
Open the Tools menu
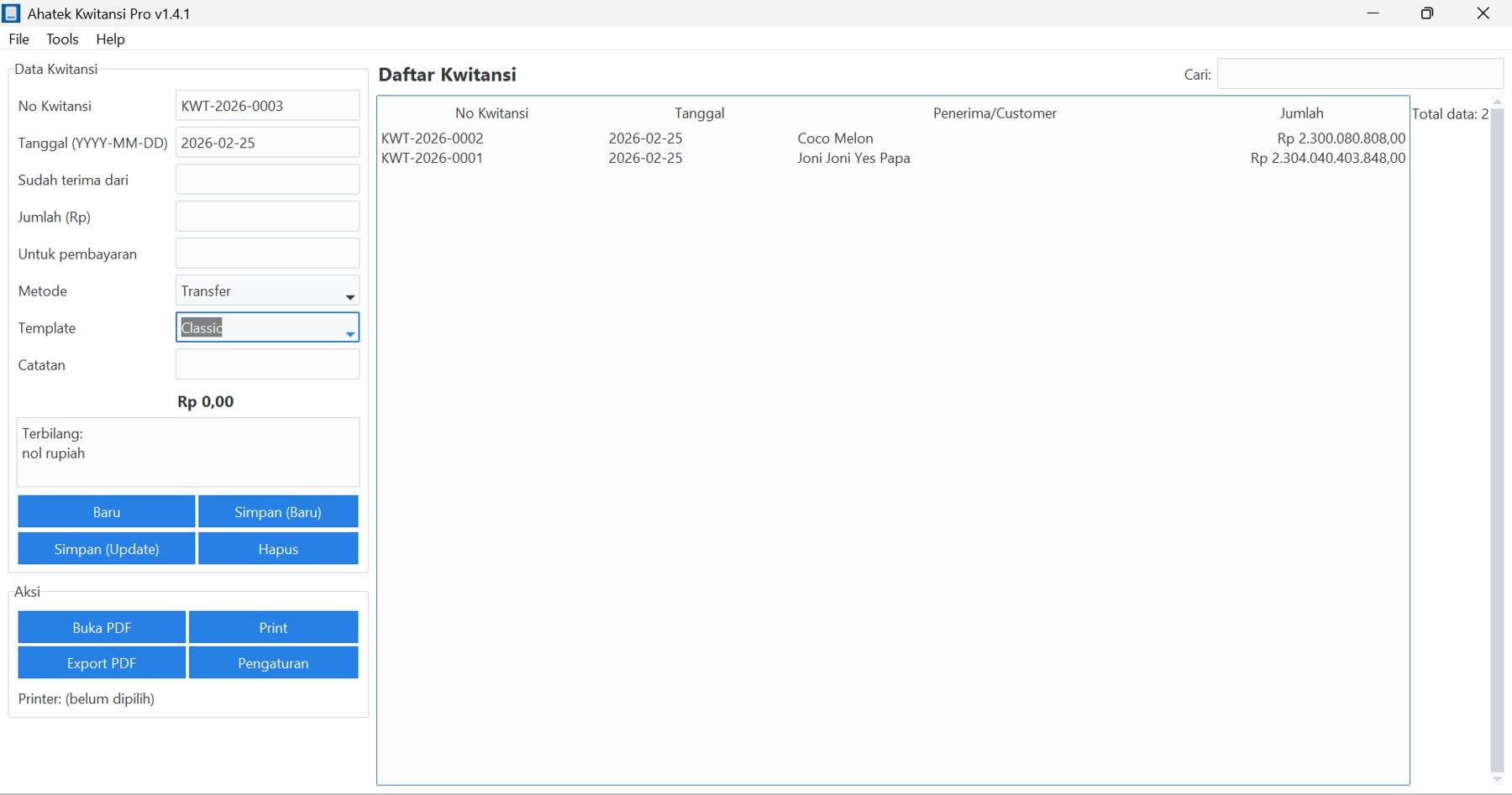[x=62, y=39]
